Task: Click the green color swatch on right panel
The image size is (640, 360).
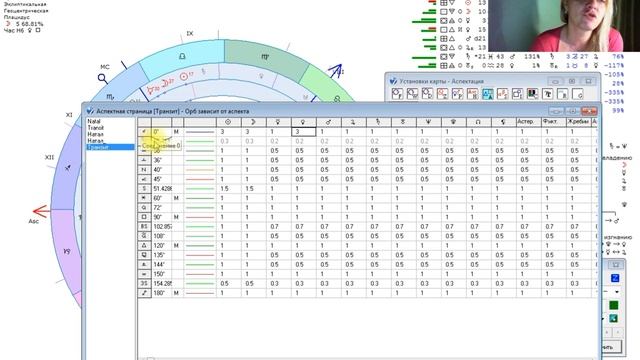Action: click(613, 305)
